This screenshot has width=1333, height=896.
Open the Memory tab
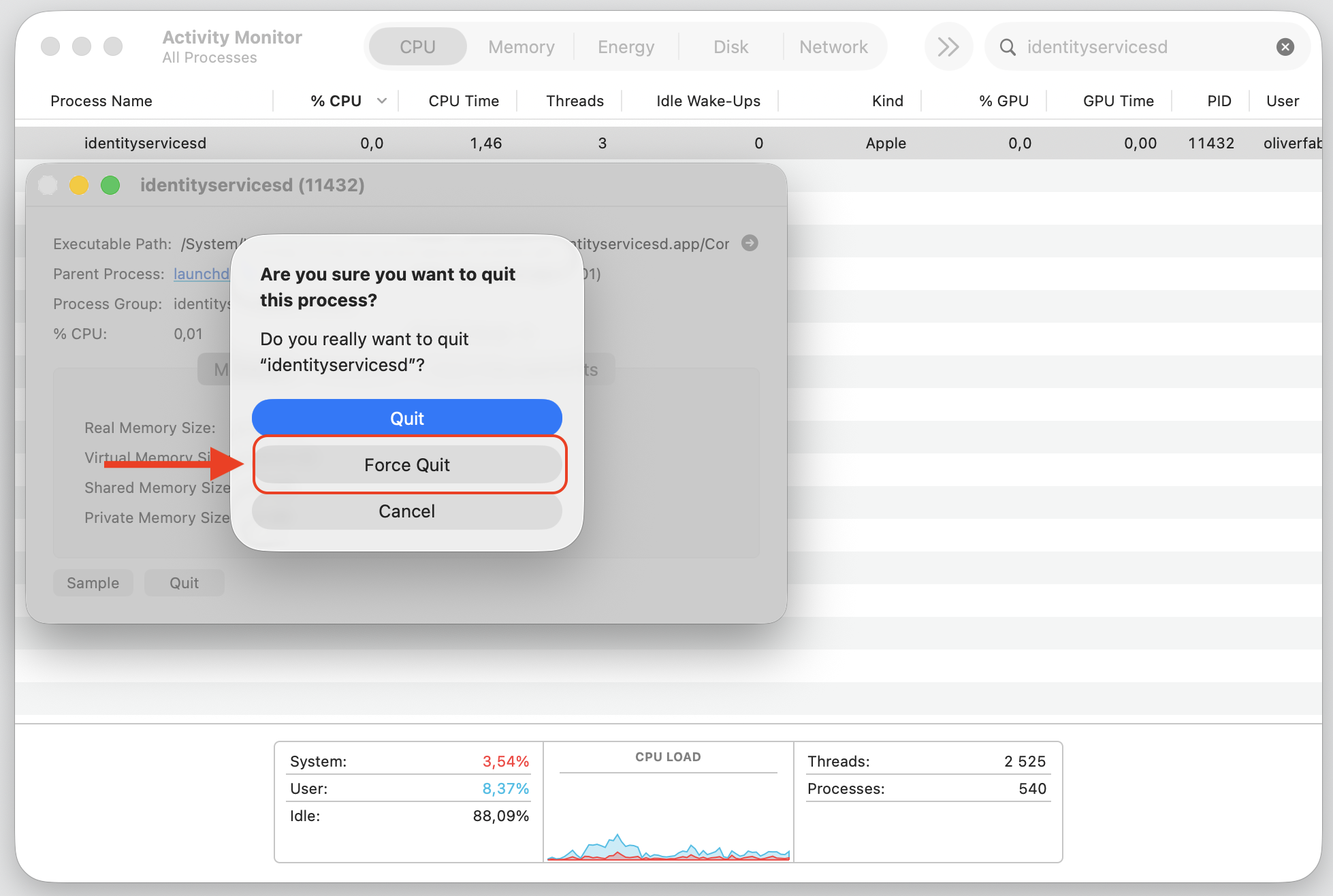pos(521,47)
